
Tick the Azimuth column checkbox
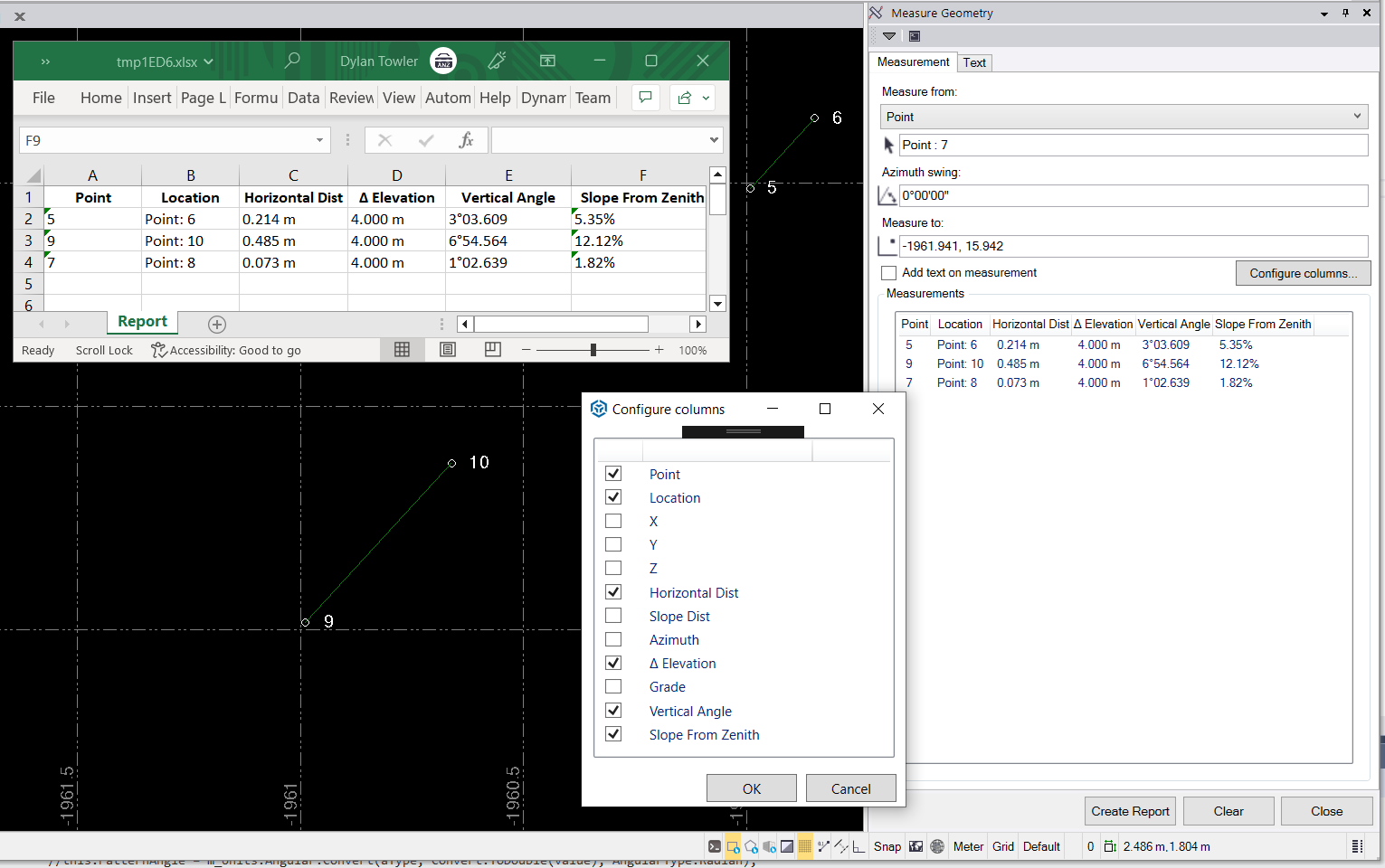(613, 639)
